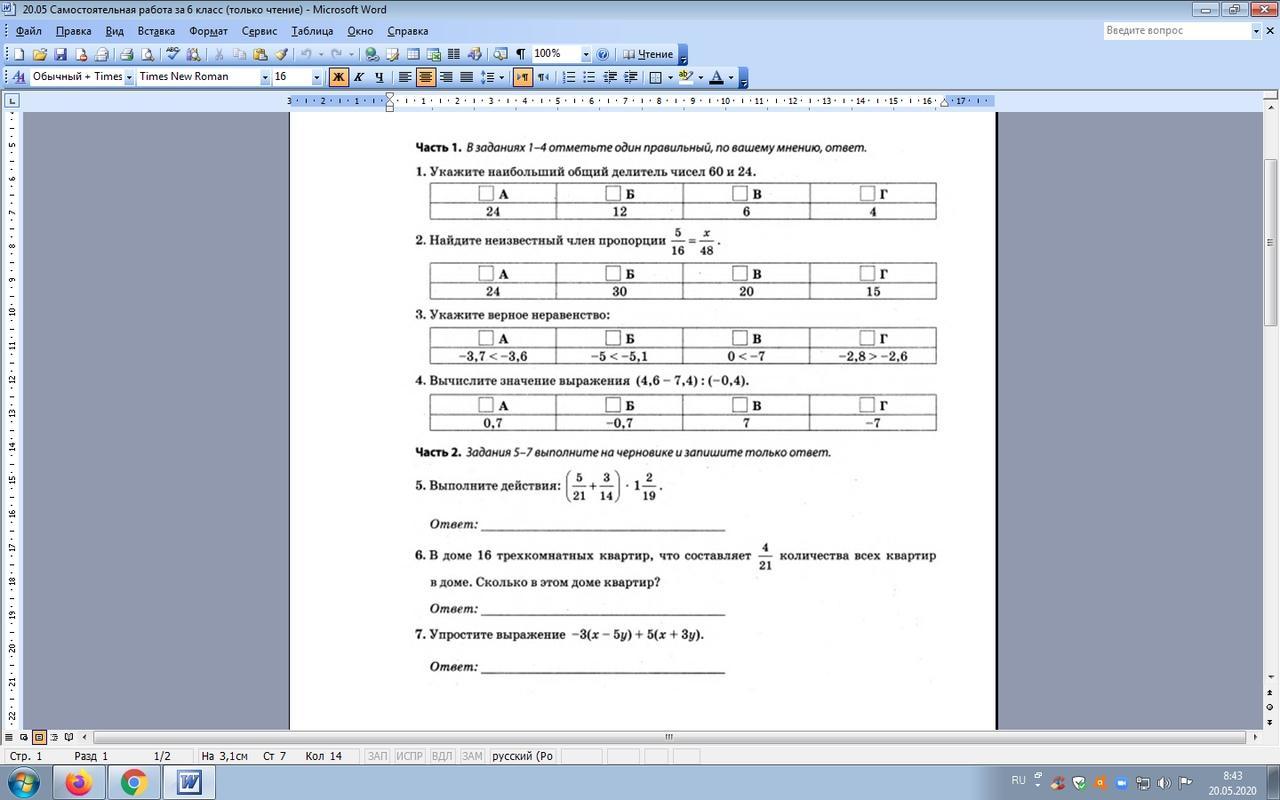Open Windows Start button
Image resolution: width=1280 pixels, height=800 pixels.
click(x=24, y=782)
